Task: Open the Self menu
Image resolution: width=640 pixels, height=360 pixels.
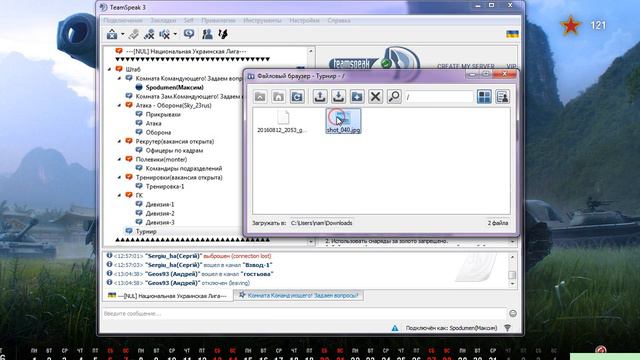Action: (x=189, y=20)
